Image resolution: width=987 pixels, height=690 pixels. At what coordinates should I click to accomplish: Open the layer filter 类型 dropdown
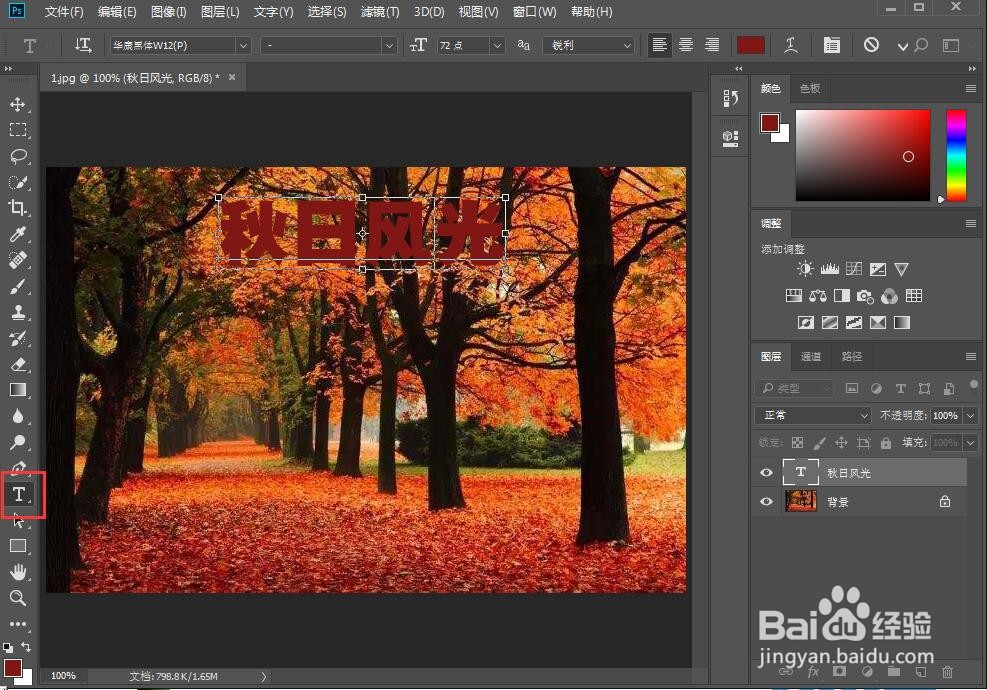(794, 388)
